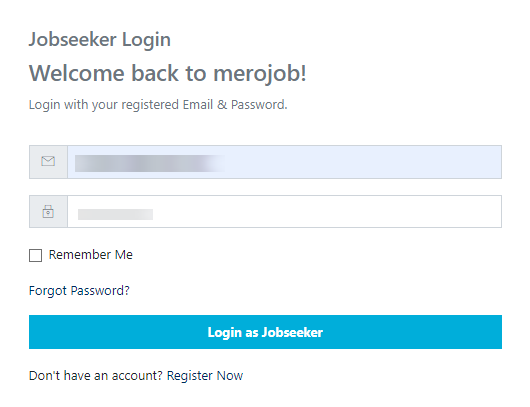
Task: Click the Welcome back to merojob! heading
Action: pos(168,73)
